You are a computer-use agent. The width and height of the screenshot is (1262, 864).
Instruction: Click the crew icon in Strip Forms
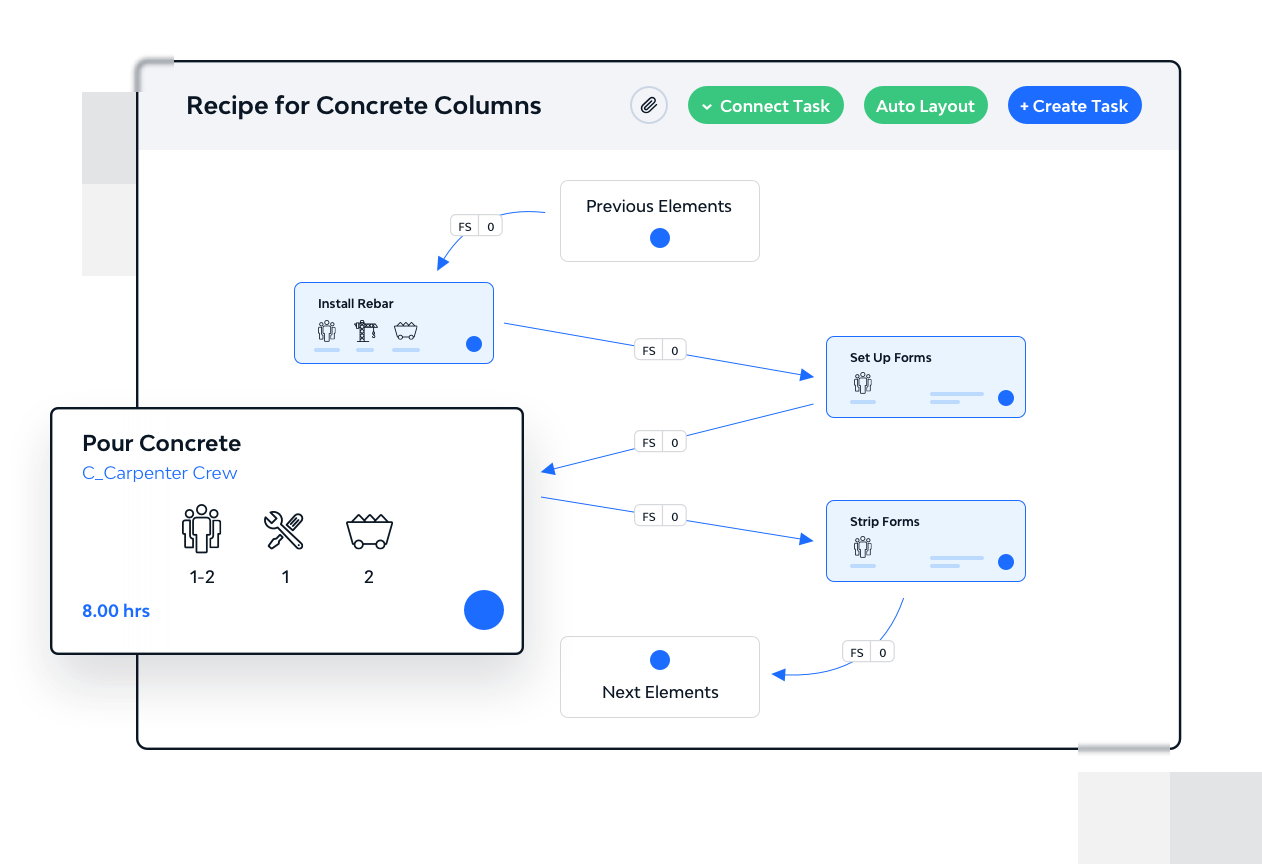(863, 547)
